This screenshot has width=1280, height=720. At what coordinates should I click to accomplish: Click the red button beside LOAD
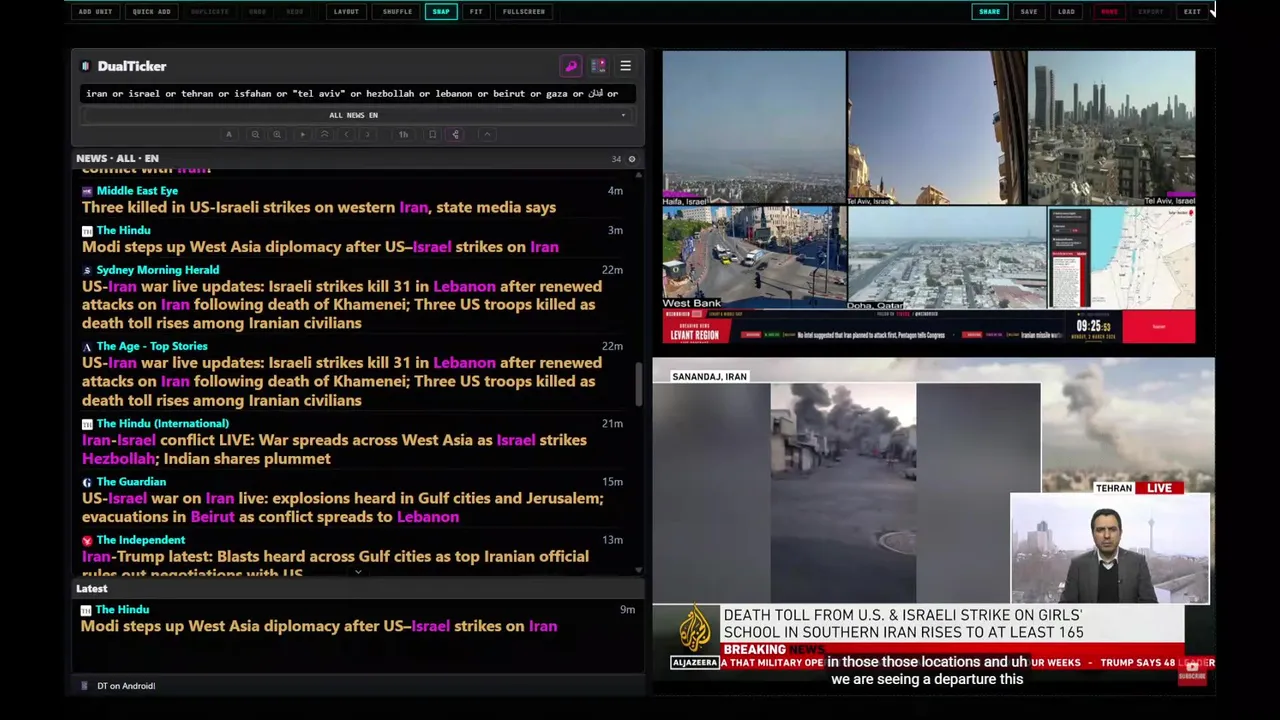1109,12
